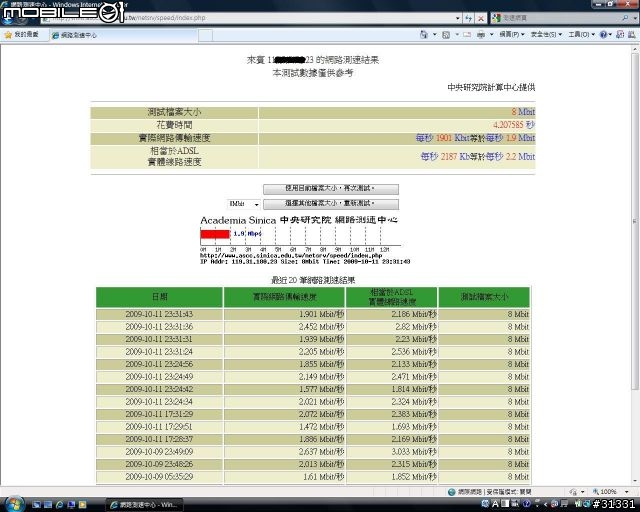Click the date 2009-10-11 23:31:43
Image resolution: width=640 pixels, height=512 pixels.
click(159, 314)
